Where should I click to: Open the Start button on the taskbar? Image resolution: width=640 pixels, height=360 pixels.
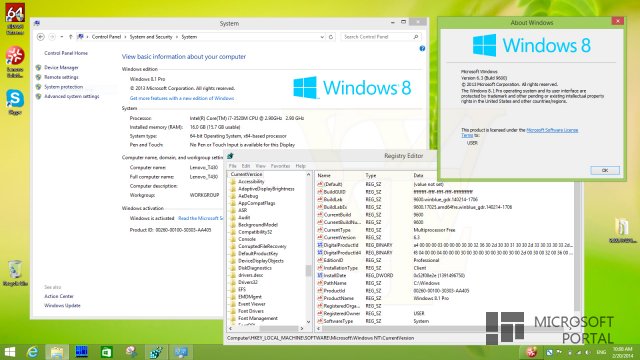coord(10,352)
